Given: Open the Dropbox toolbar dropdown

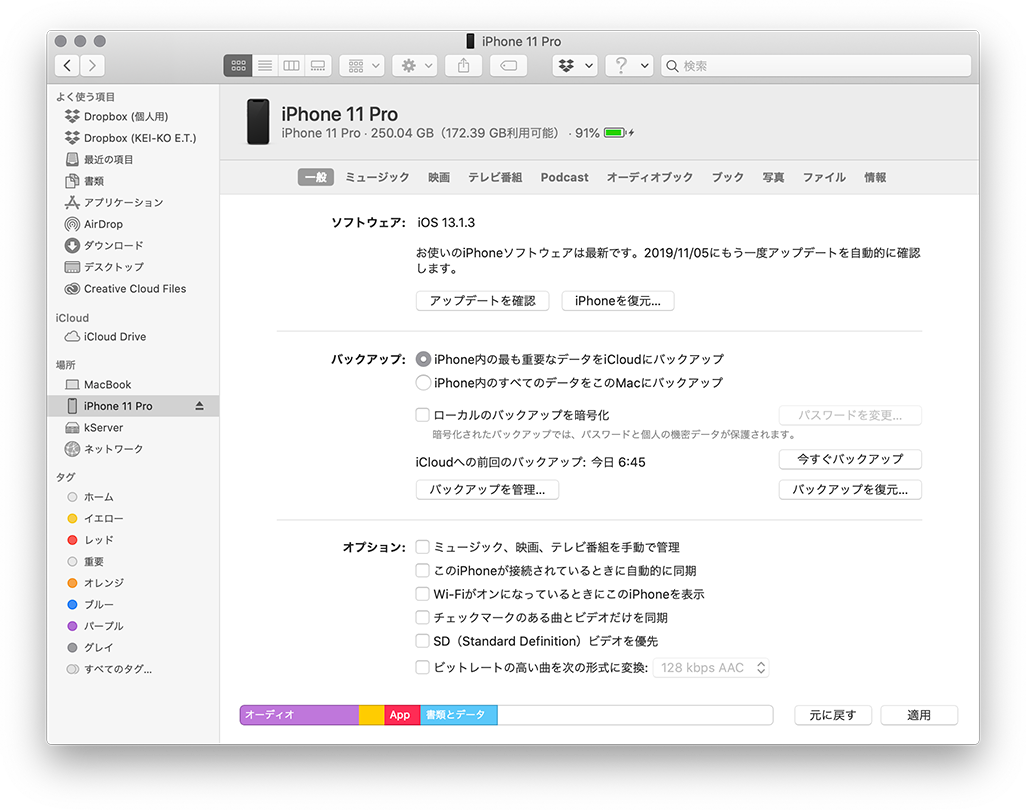Looking at the screenshot, I should [575, 65].
